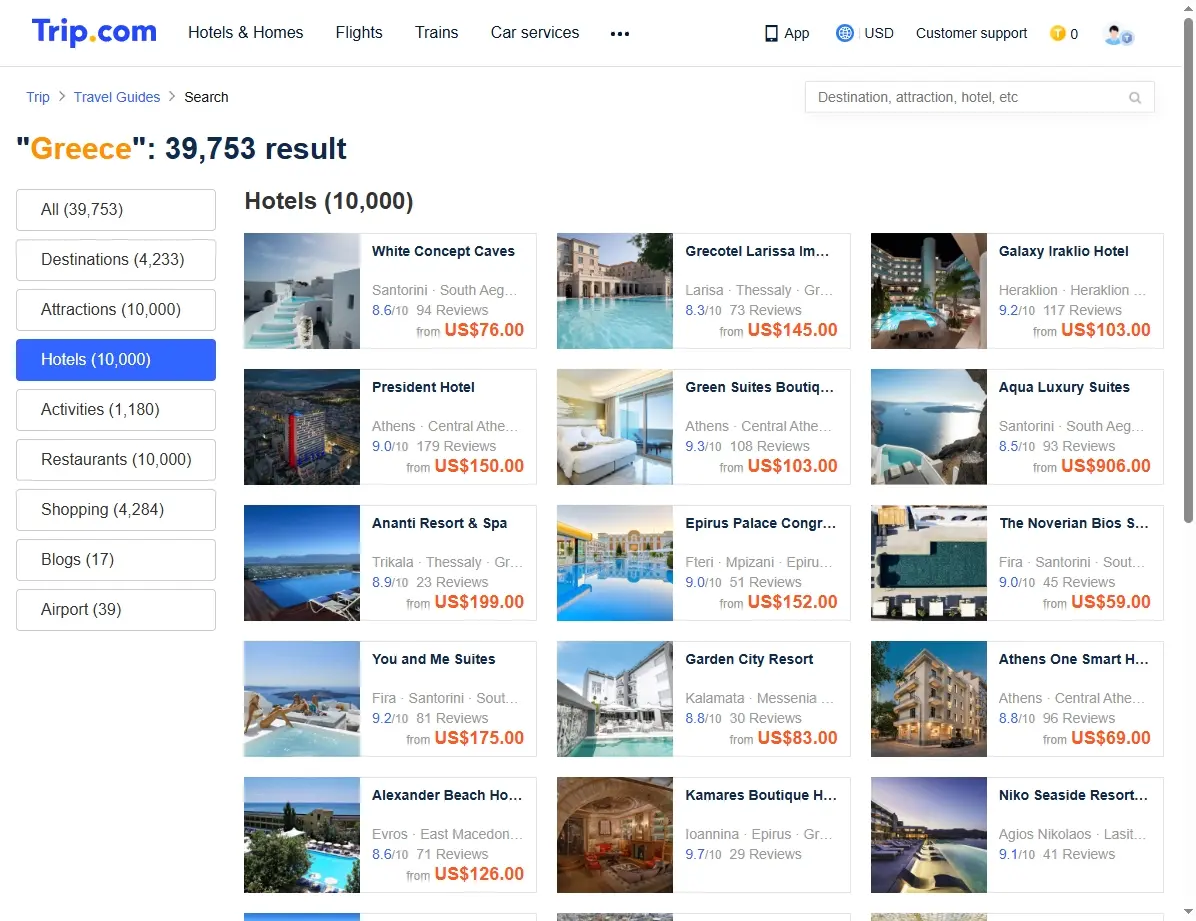Open the Trains menu

436,33
